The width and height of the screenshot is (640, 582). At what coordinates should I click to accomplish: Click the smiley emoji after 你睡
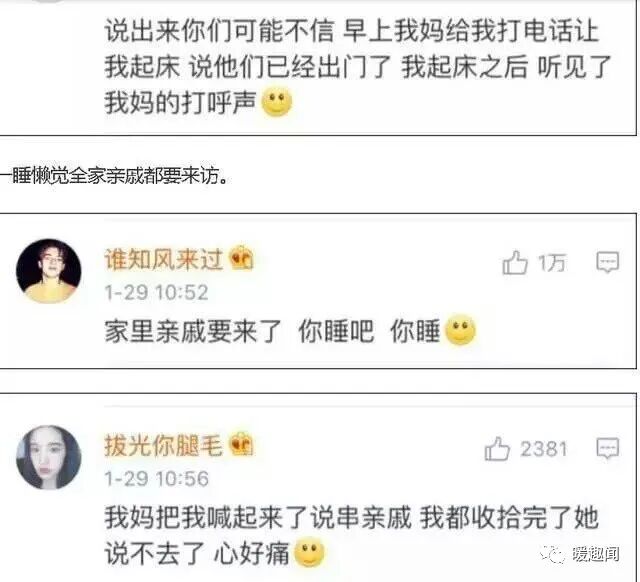click(460, 330)
